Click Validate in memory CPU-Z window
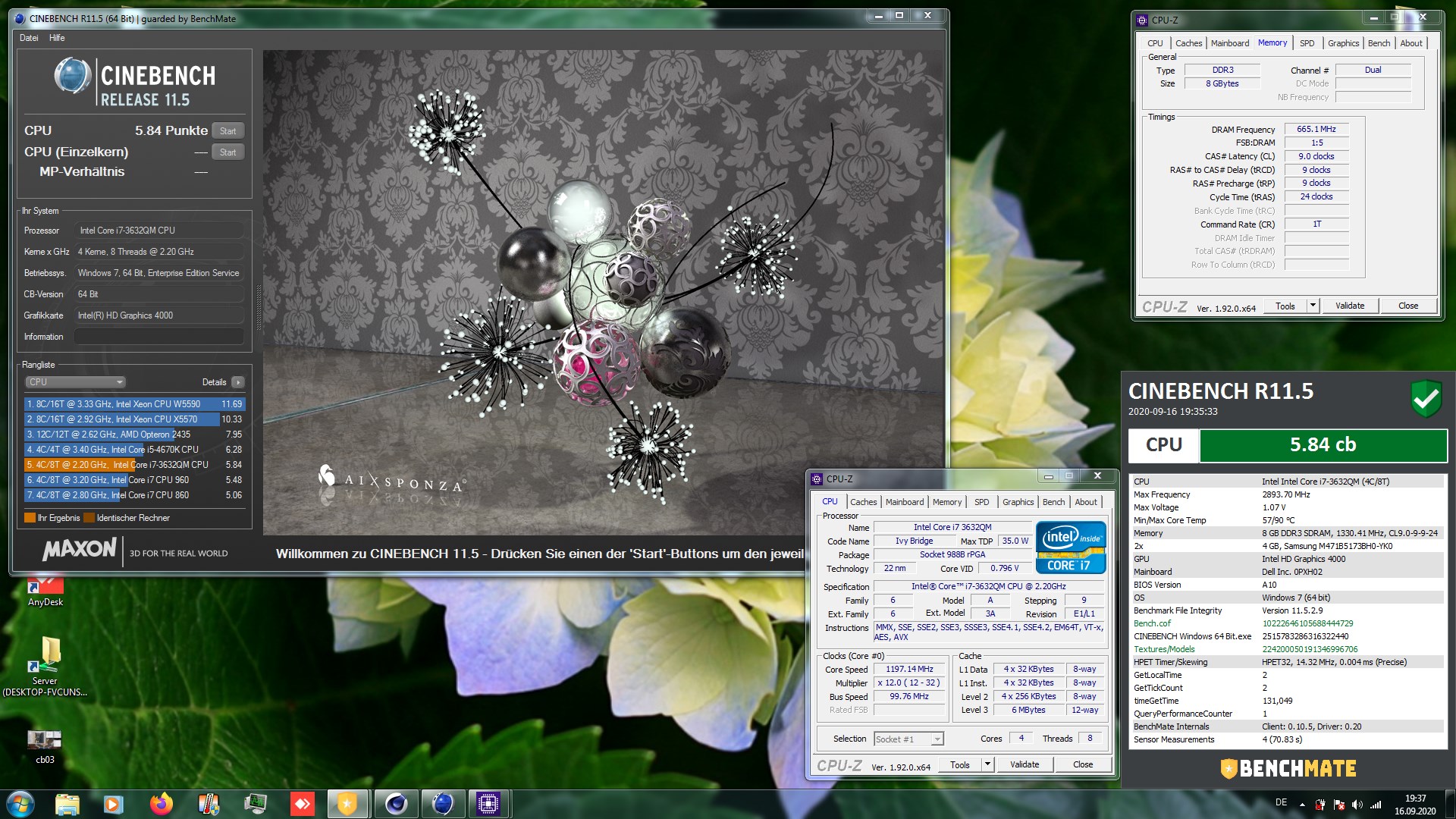 point(1350,306)
